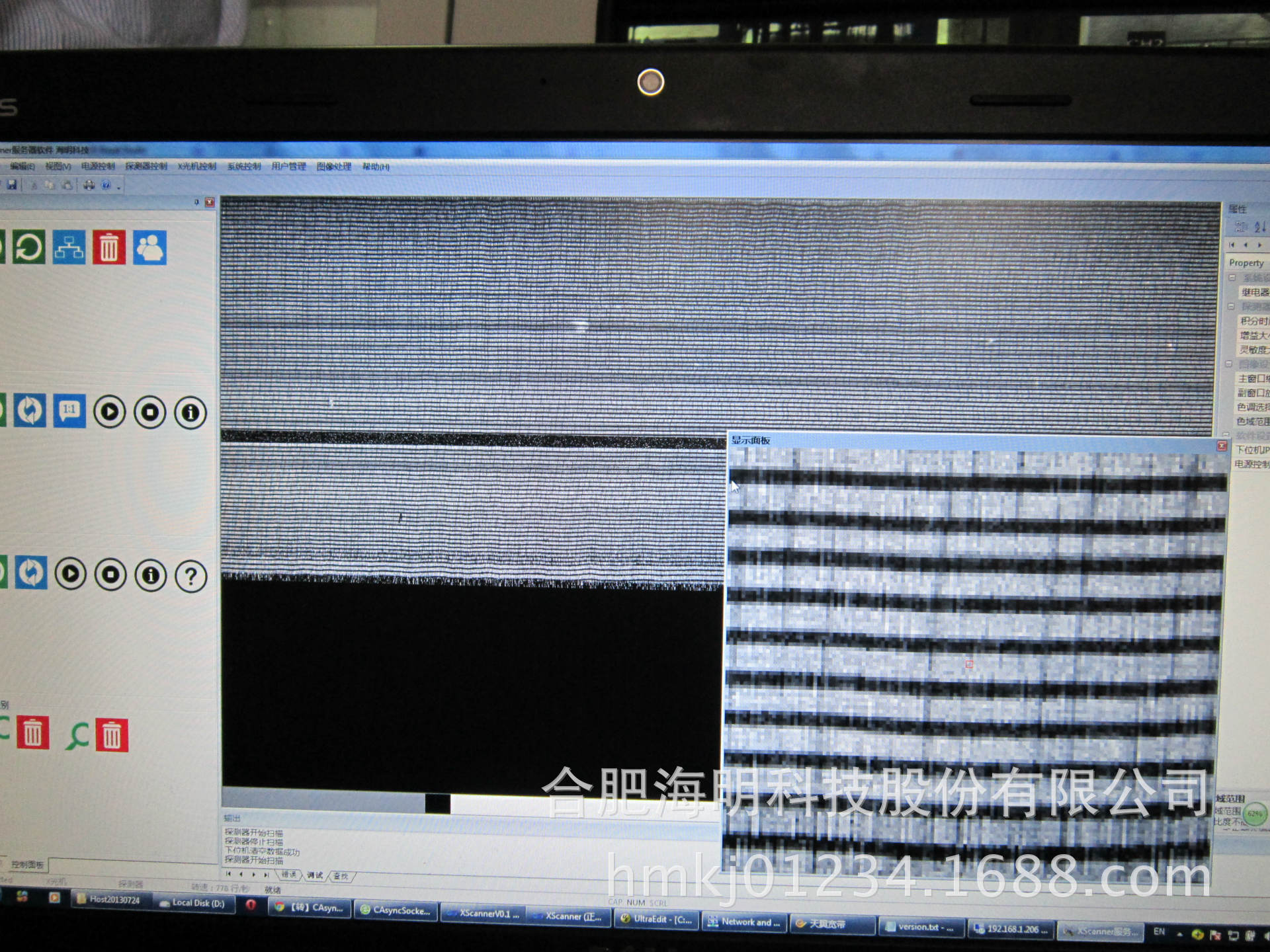Click the save disk icon in toolbar
This screenshot has height=952, width=1270.
[x=11, y=185]
